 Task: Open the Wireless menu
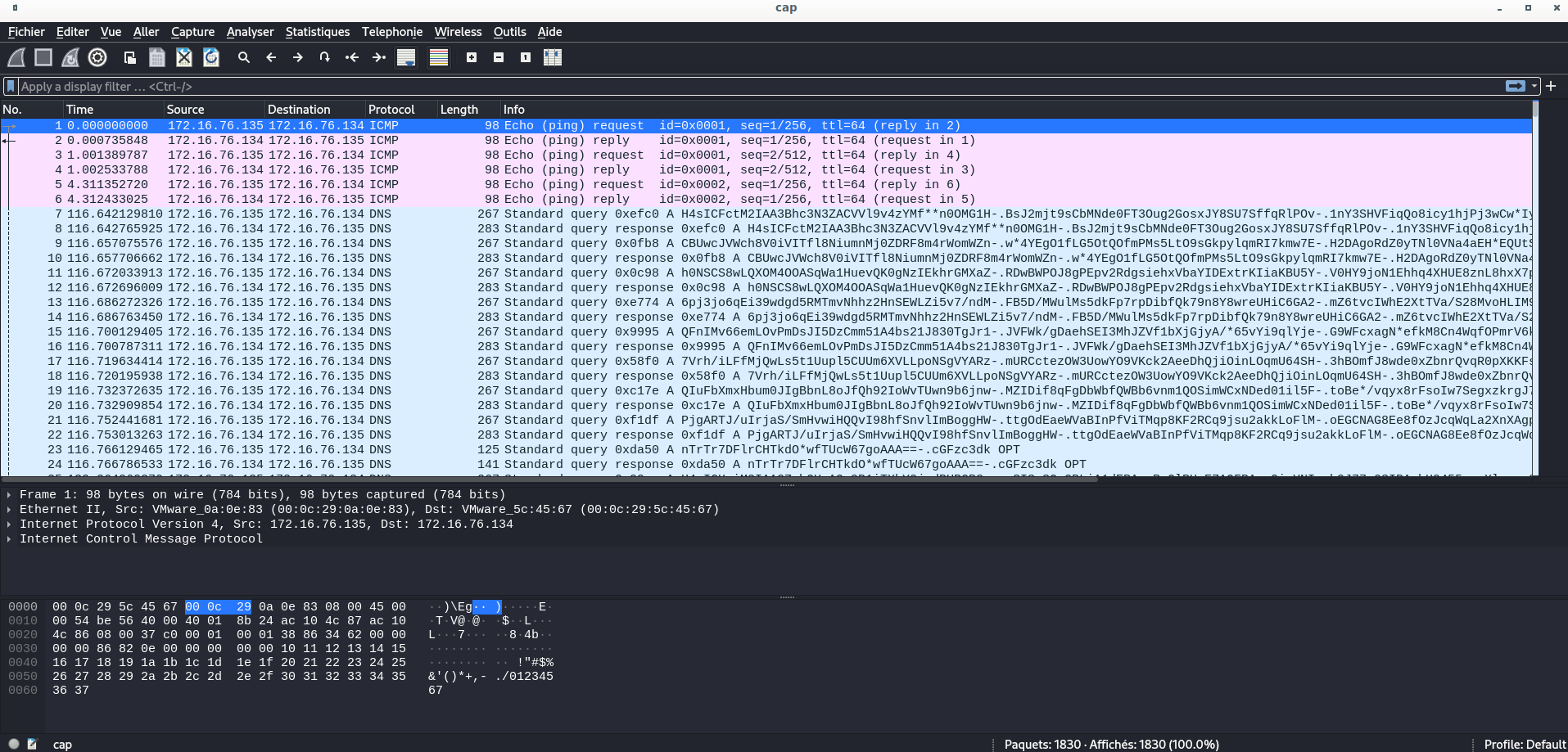(x=459, y=32)
